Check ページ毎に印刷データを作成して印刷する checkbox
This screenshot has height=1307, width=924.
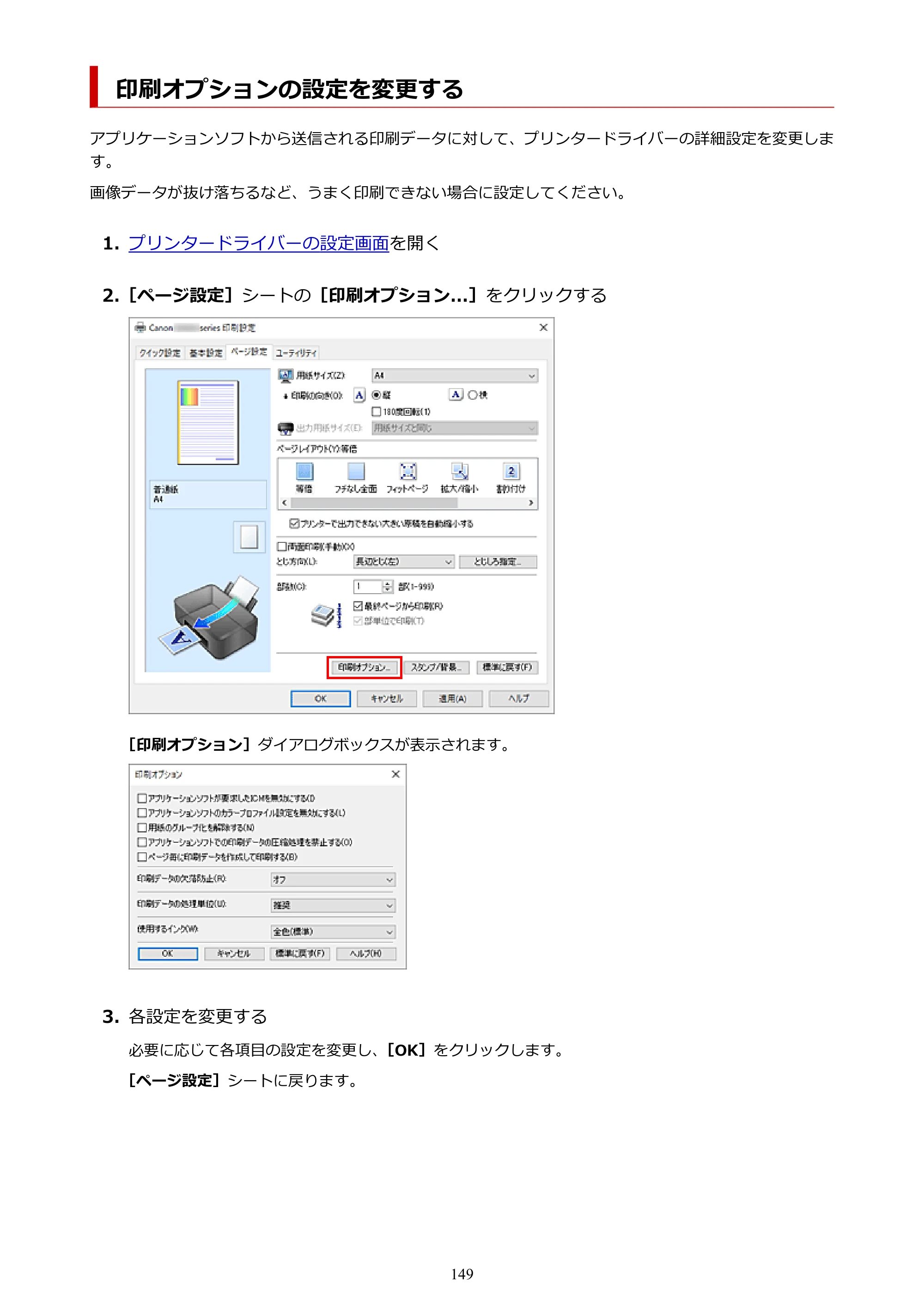[x=142, y=857]
